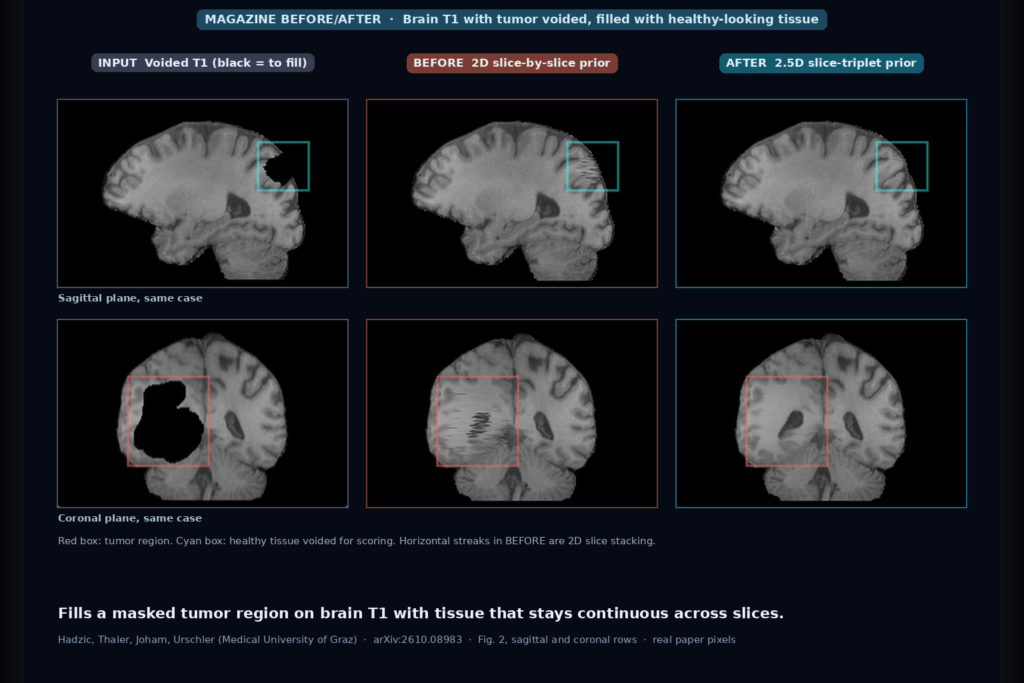This screenshot has width=1024, height=683.
Task: Click the arXiv:2610.08983 reference
Action: coord(417,639)
